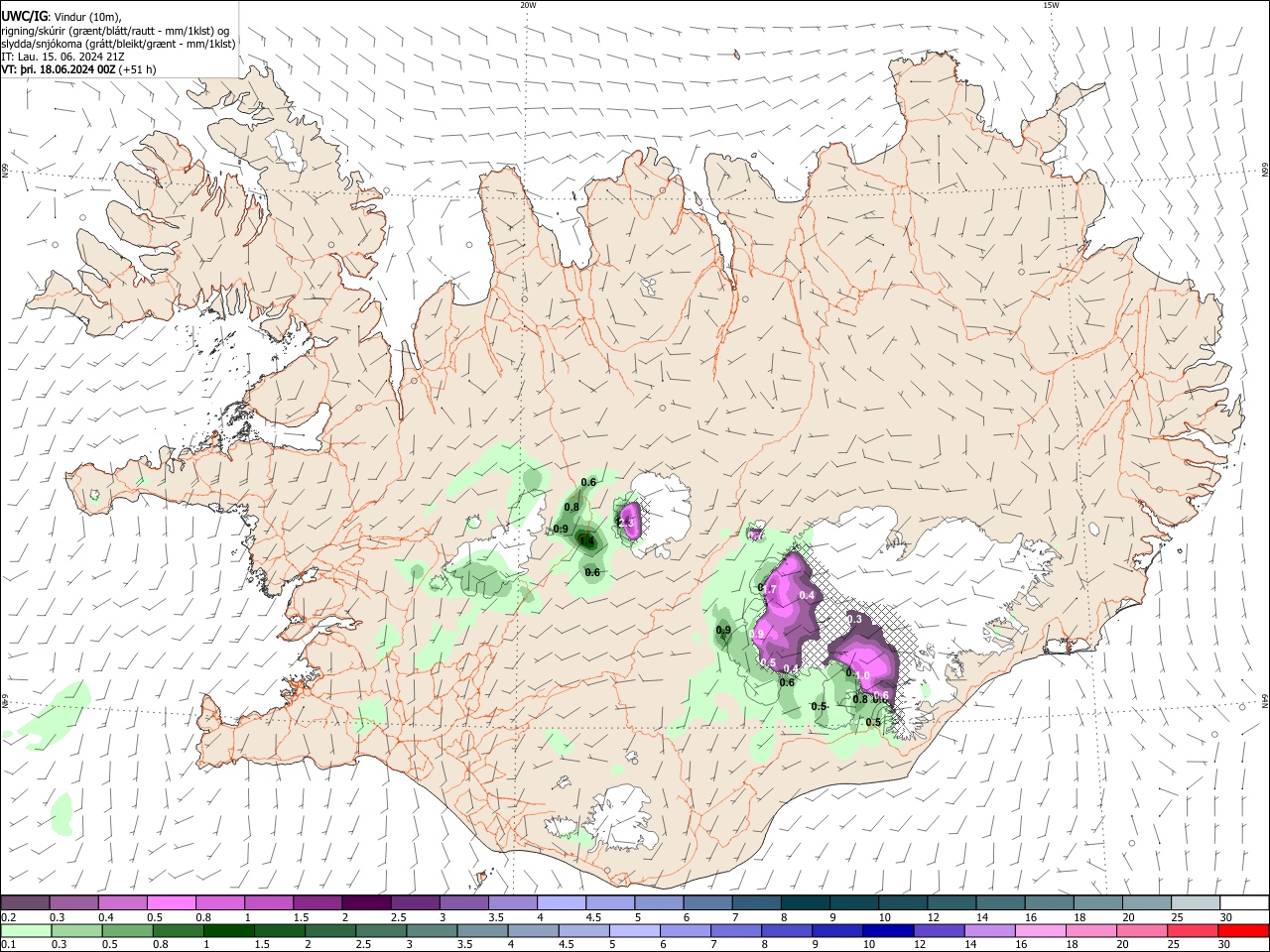
Task: Click the magenta snow patch on Hofsjökull glacier
Action: pyautogui.click(x=630, y=522)
